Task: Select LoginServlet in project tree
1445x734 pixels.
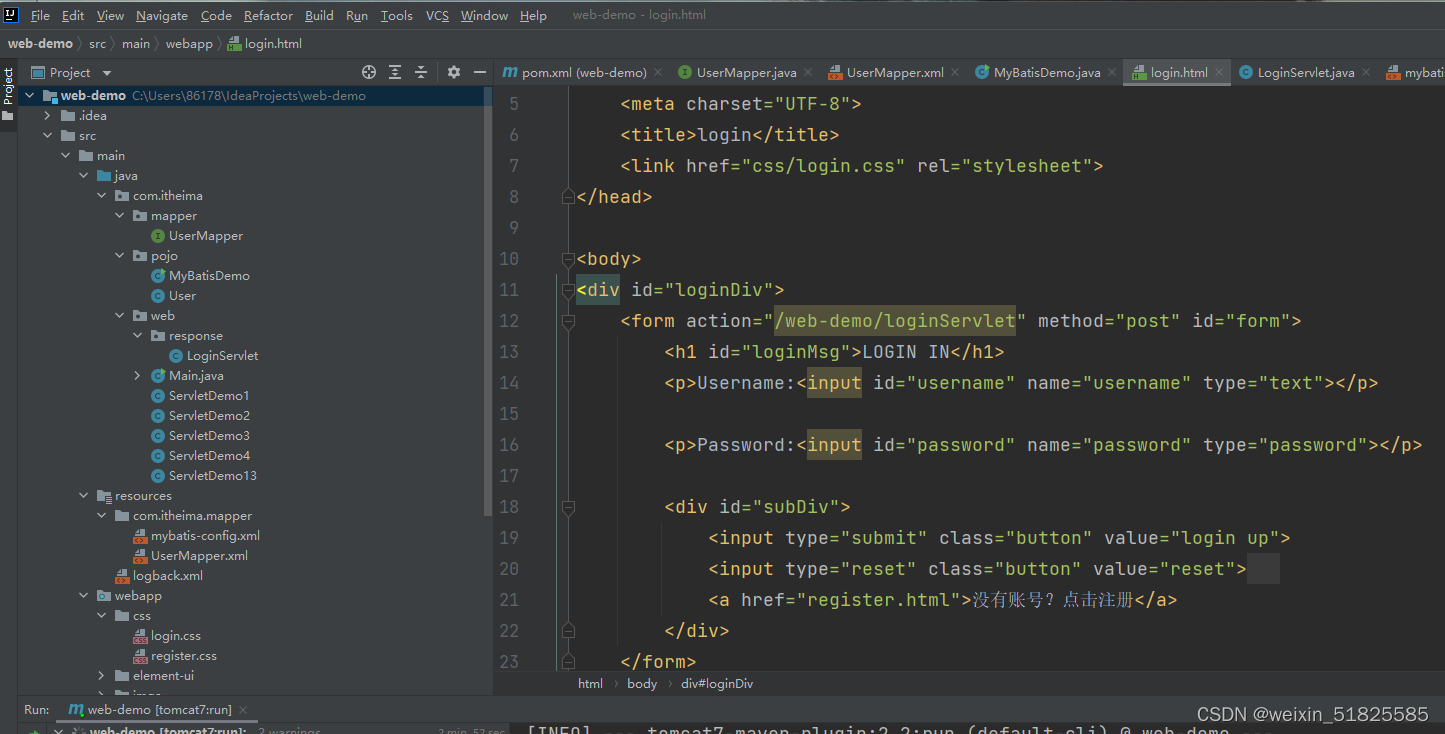Action: tap(222, 356)
